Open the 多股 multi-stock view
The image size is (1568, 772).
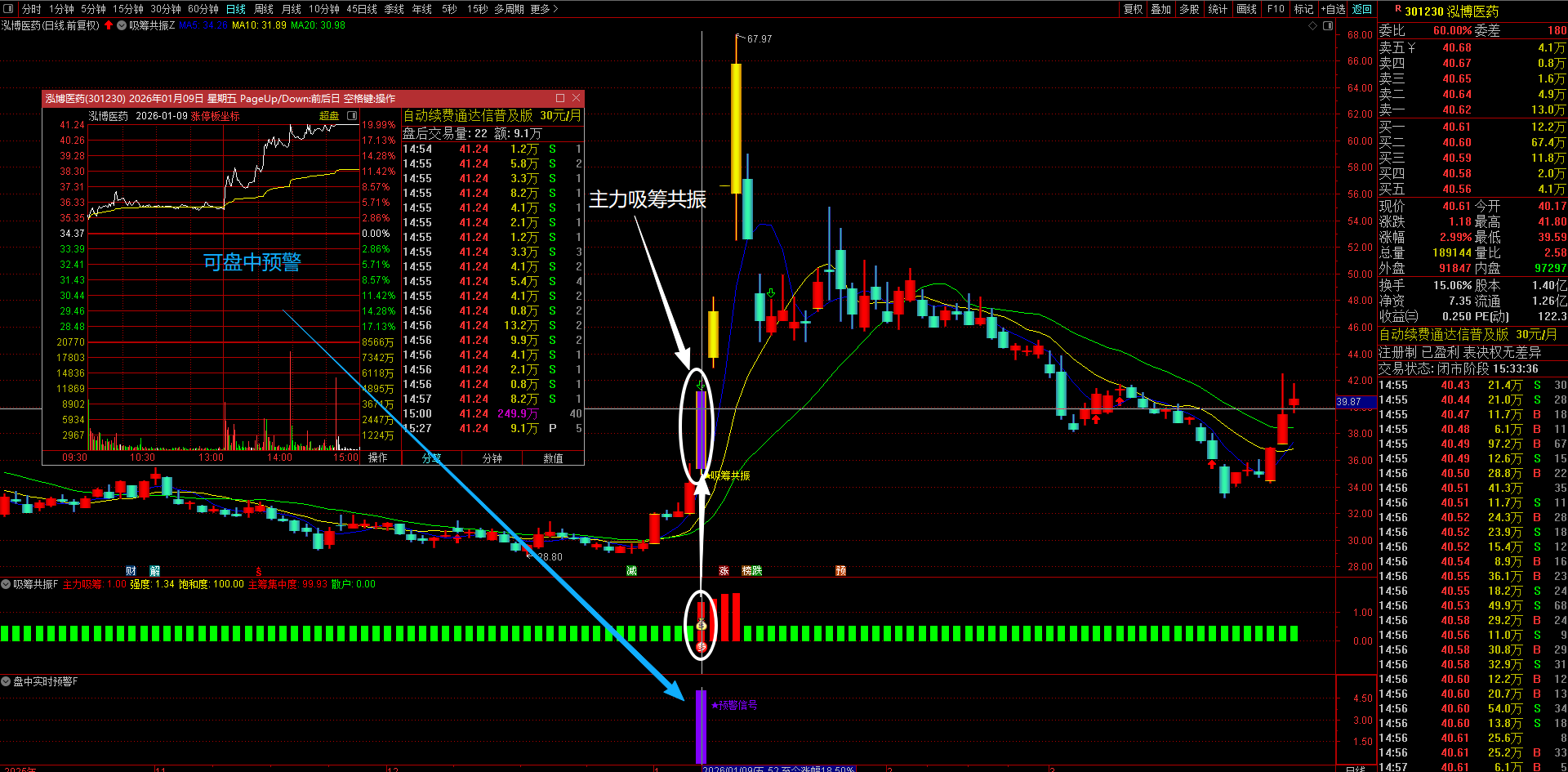pyautogui.click(x=1189, y=9)
